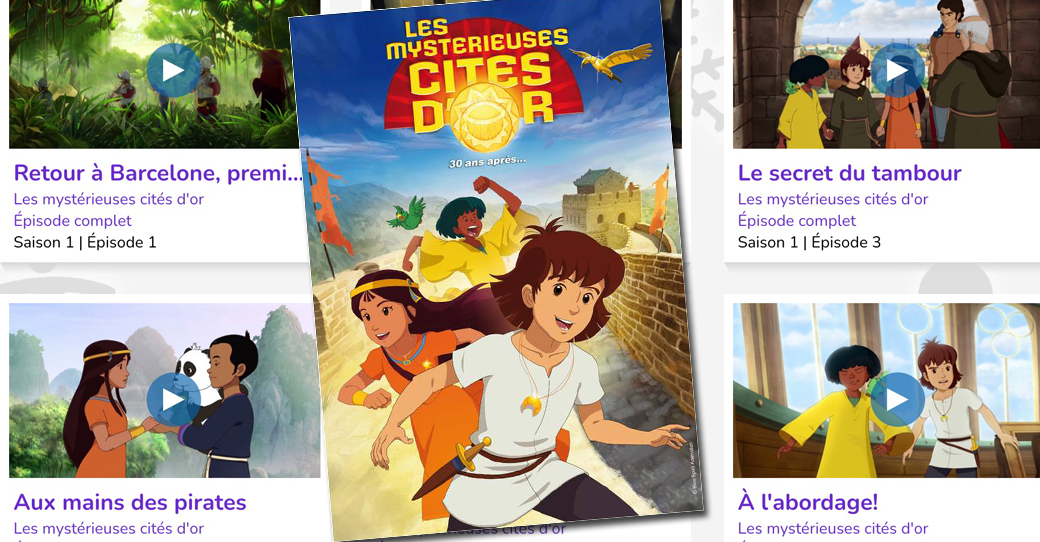Click the Saison 1 Épisode 3 label

809,242
